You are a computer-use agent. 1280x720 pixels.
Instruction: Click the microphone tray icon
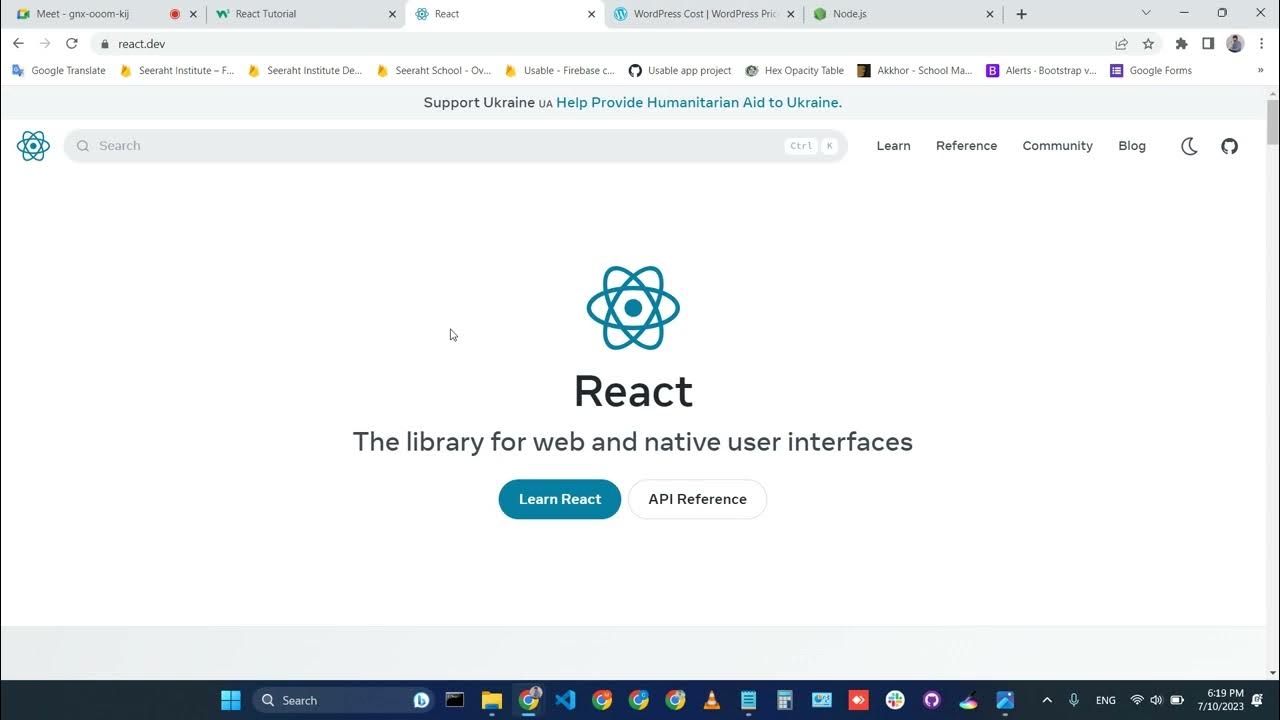tap(1074, 700)
